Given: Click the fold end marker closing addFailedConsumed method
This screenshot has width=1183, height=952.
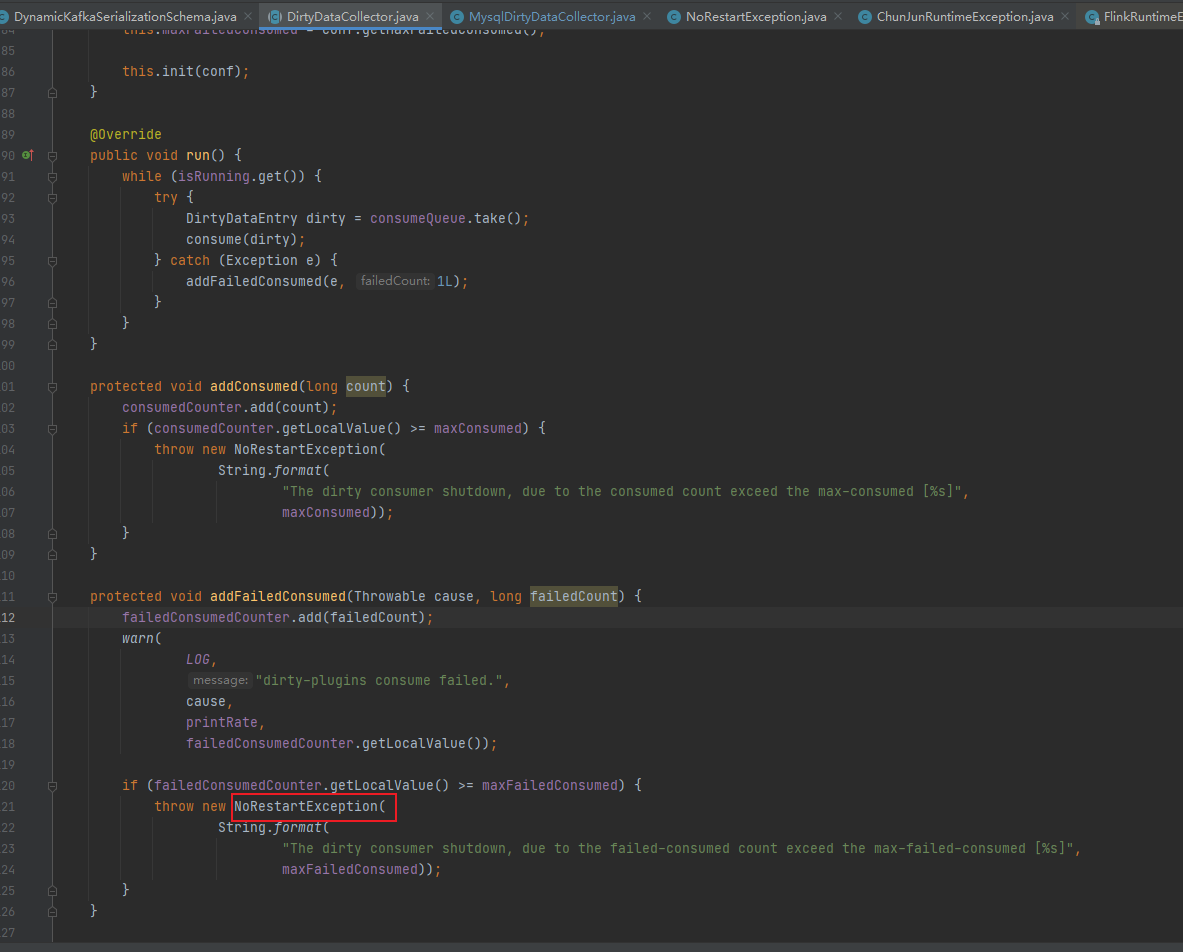Looking at the screenshot, I should click(x=53, y=911).
